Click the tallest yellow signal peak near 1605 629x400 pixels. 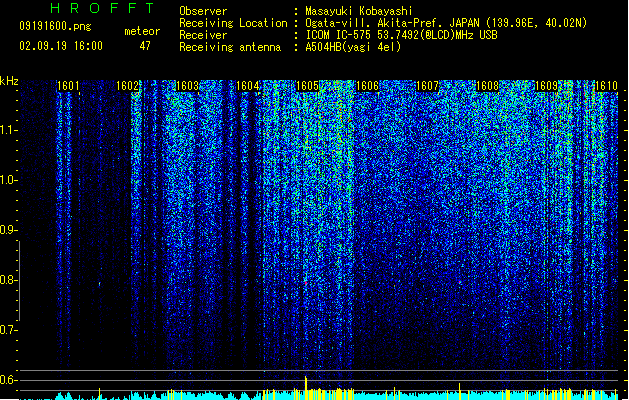pyautogui.click(x=306, y=387)
